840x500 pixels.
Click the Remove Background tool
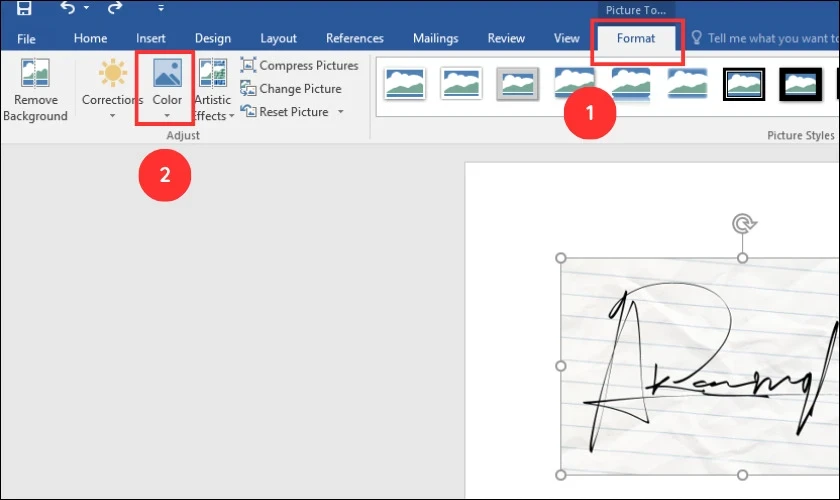click(35, 92)
